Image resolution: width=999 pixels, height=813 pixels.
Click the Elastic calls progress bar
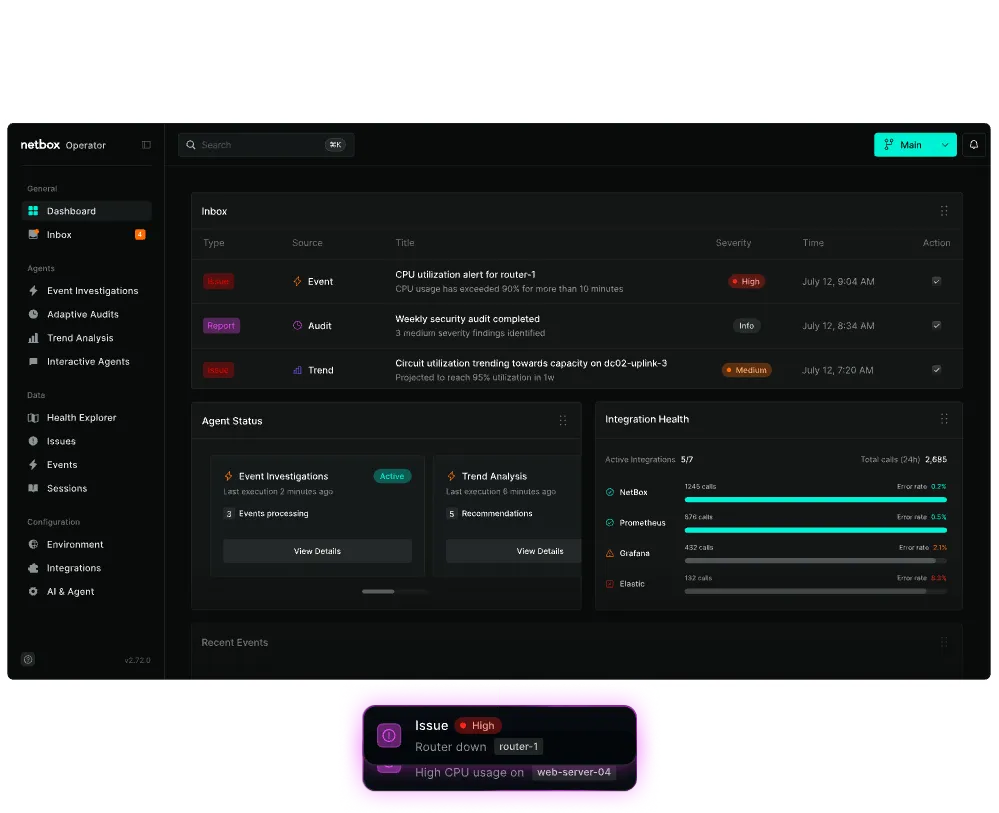pos(816,591)
